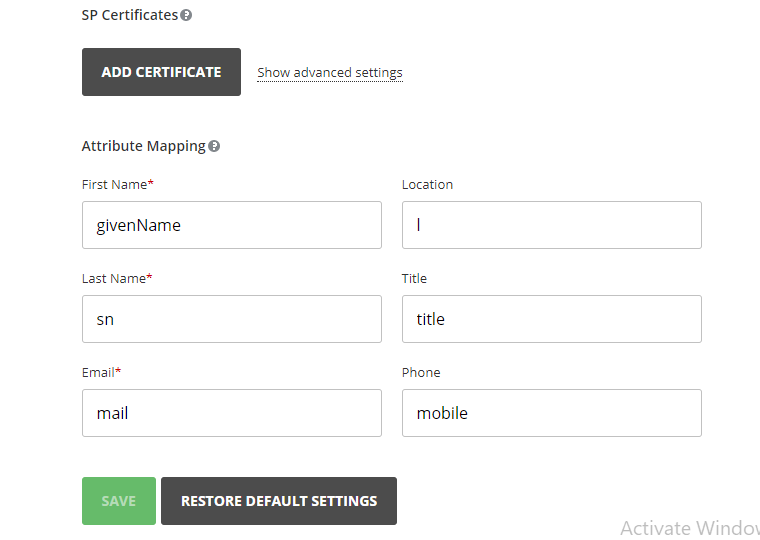This screenshot has height=540, width=760.
Task: Click the help icon beside SP Certificates
Action: tap(186, 16)
